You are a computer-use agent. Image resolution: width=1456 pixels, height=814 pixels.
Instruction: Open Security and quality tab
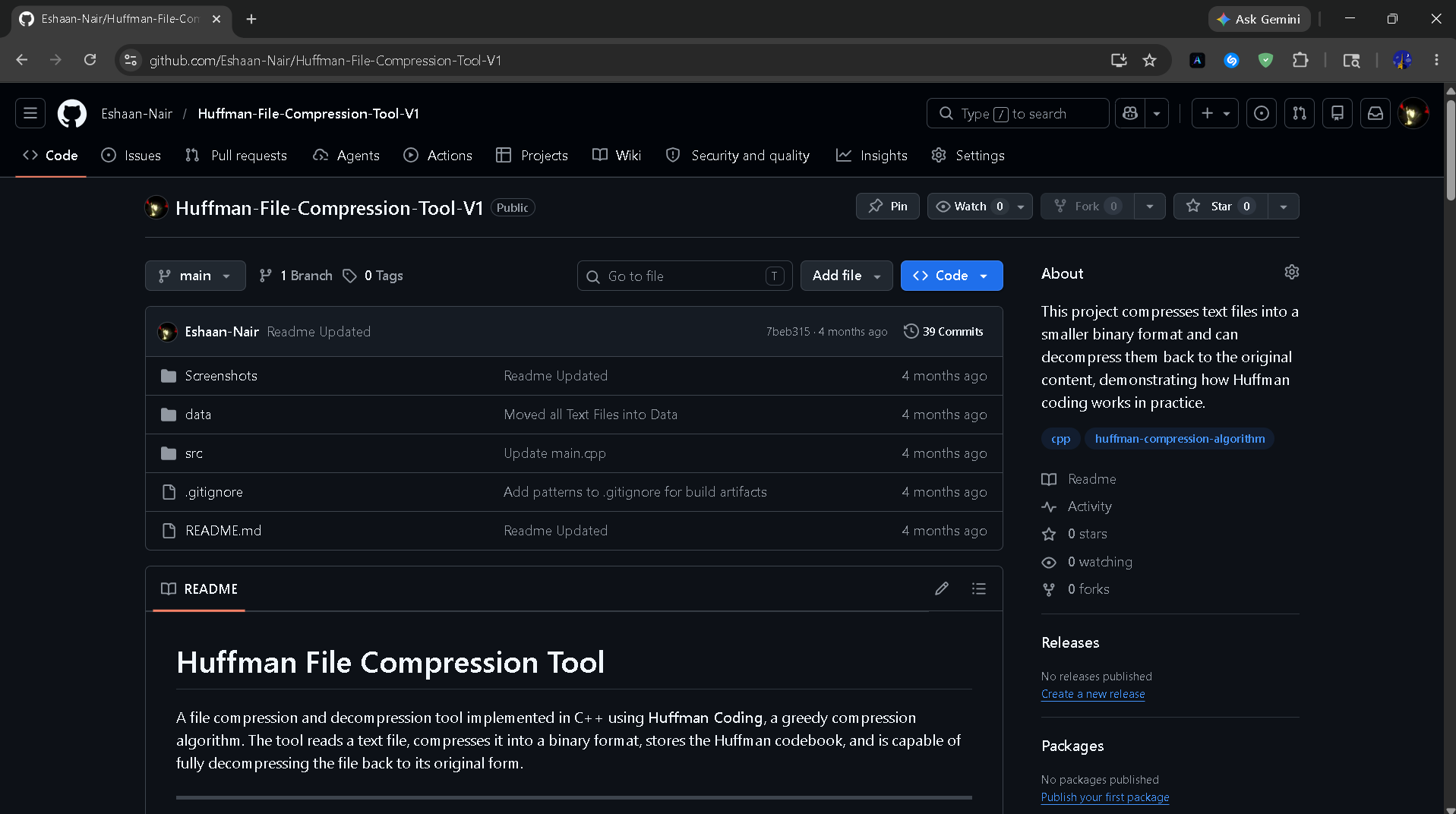pos(738,155)
